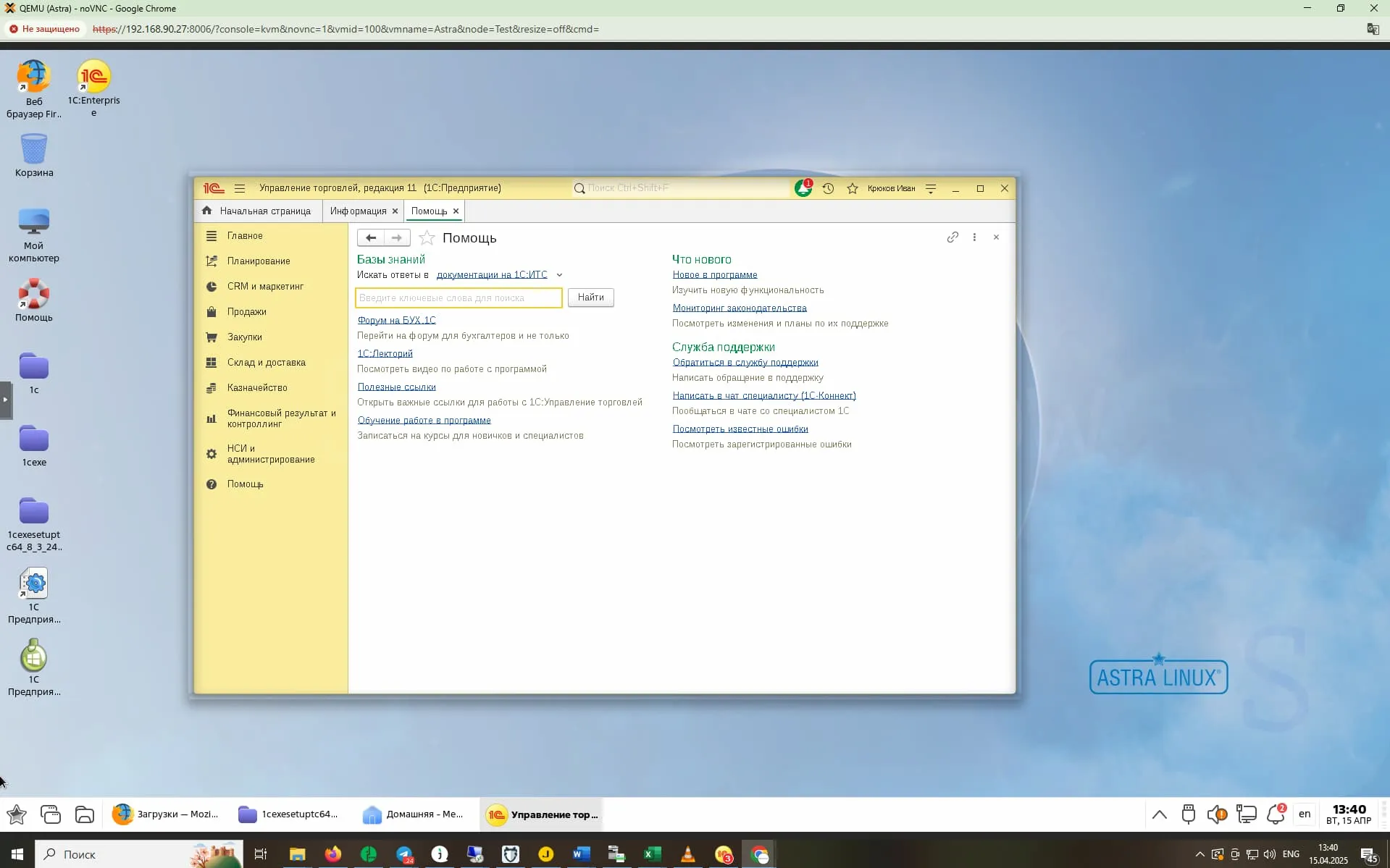Open Обучение работе в программе link
This screenshot has width=1390, height=868.
click(x=424, y=420)
